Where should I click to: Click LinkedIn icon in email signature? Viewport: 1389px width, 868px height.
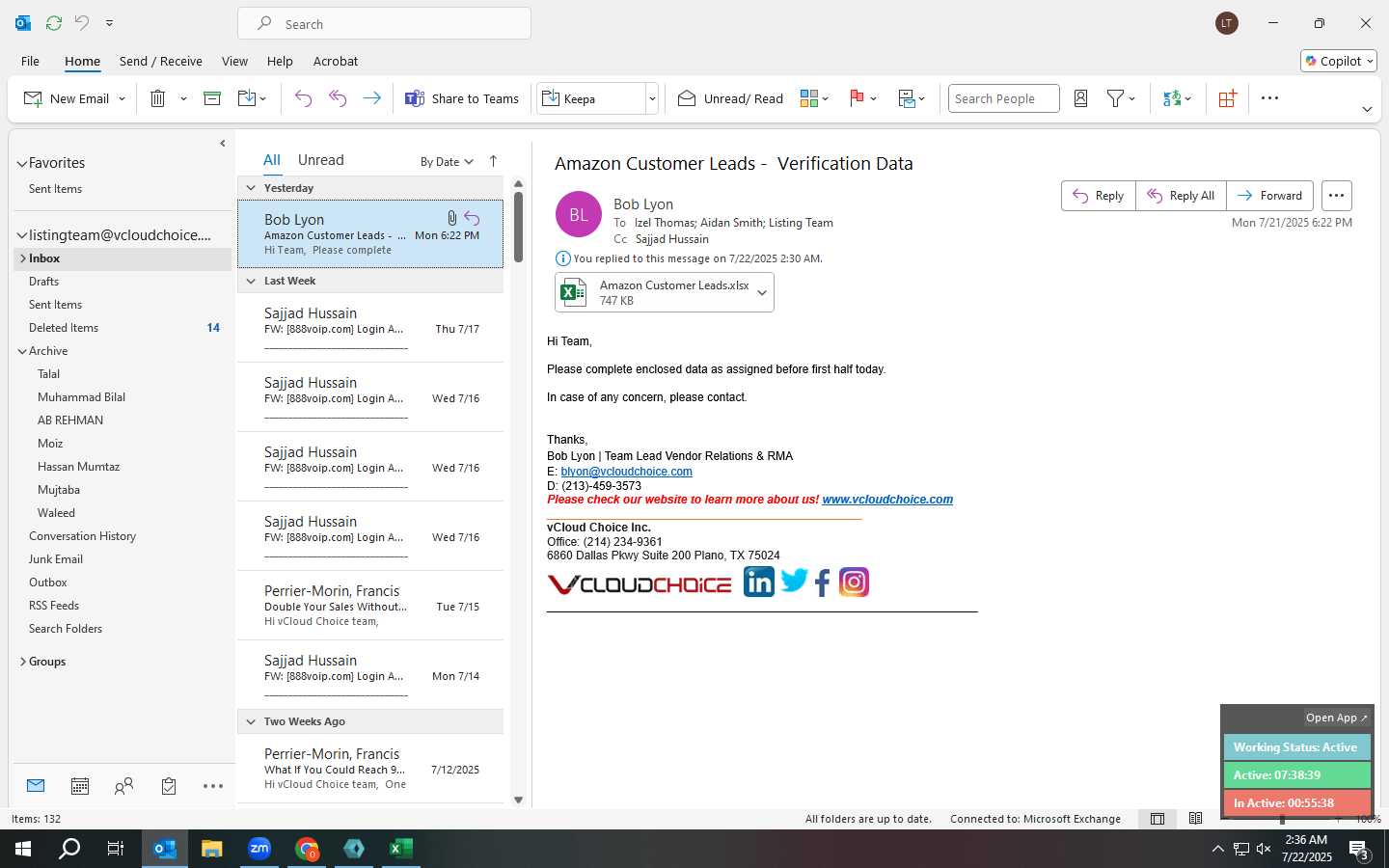pos(759,582)
